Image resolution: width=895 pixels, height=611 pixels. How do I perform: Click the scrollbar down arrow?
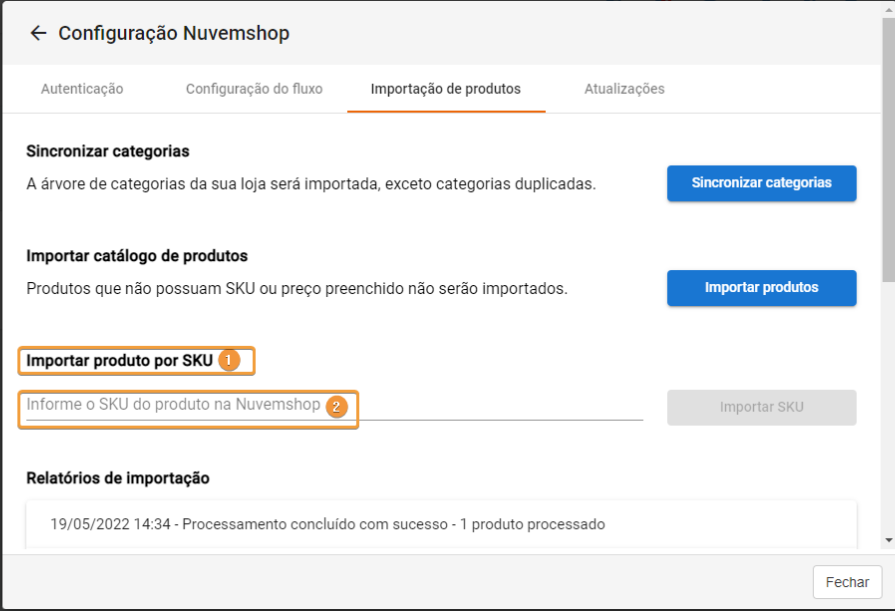889,540
